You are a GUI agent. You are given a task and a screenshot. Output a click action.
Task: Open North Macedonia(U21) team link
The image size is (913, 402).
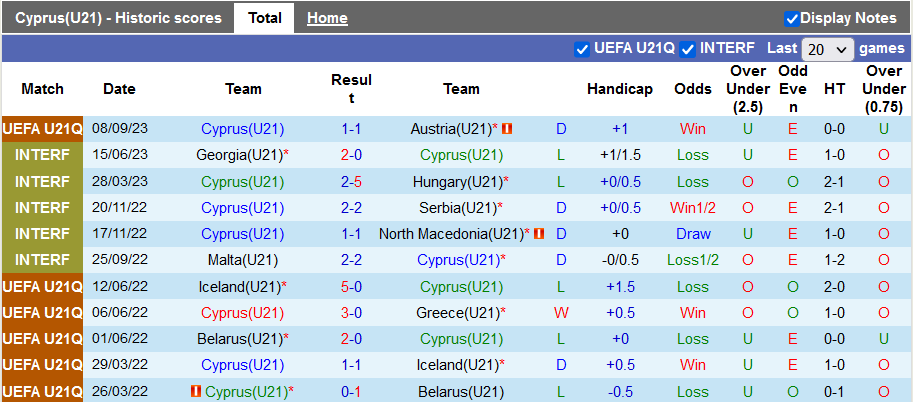pos(451,234)
